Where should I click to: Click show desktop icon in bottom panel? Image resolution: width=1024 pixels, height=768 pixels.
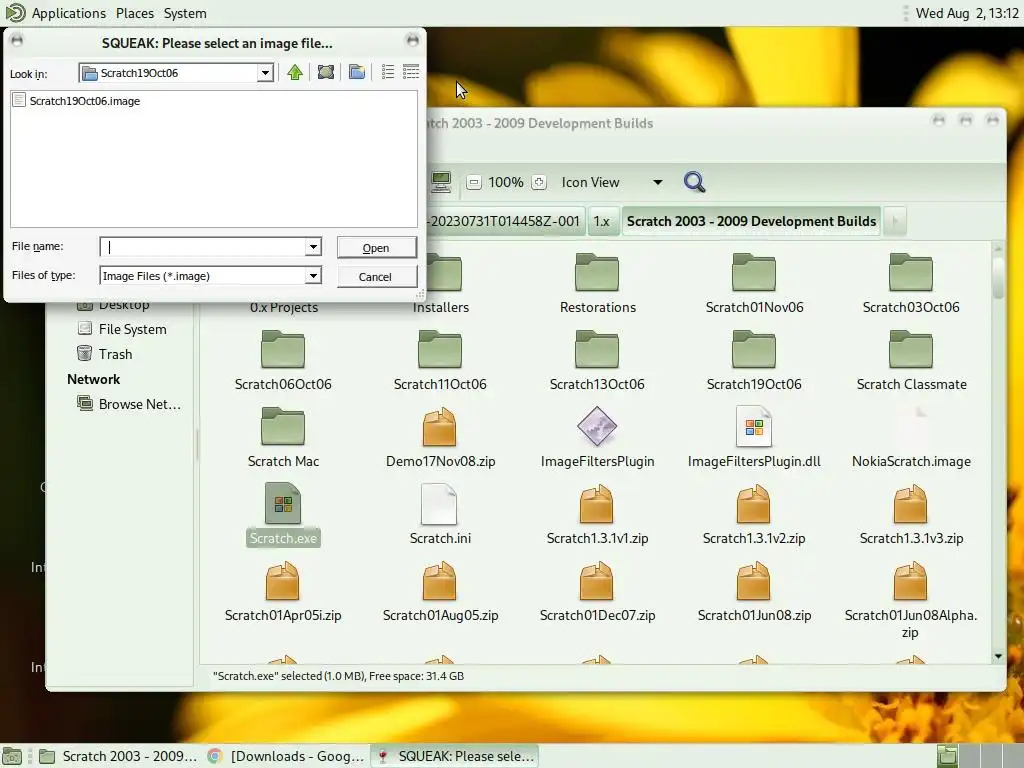pos(12,756)
